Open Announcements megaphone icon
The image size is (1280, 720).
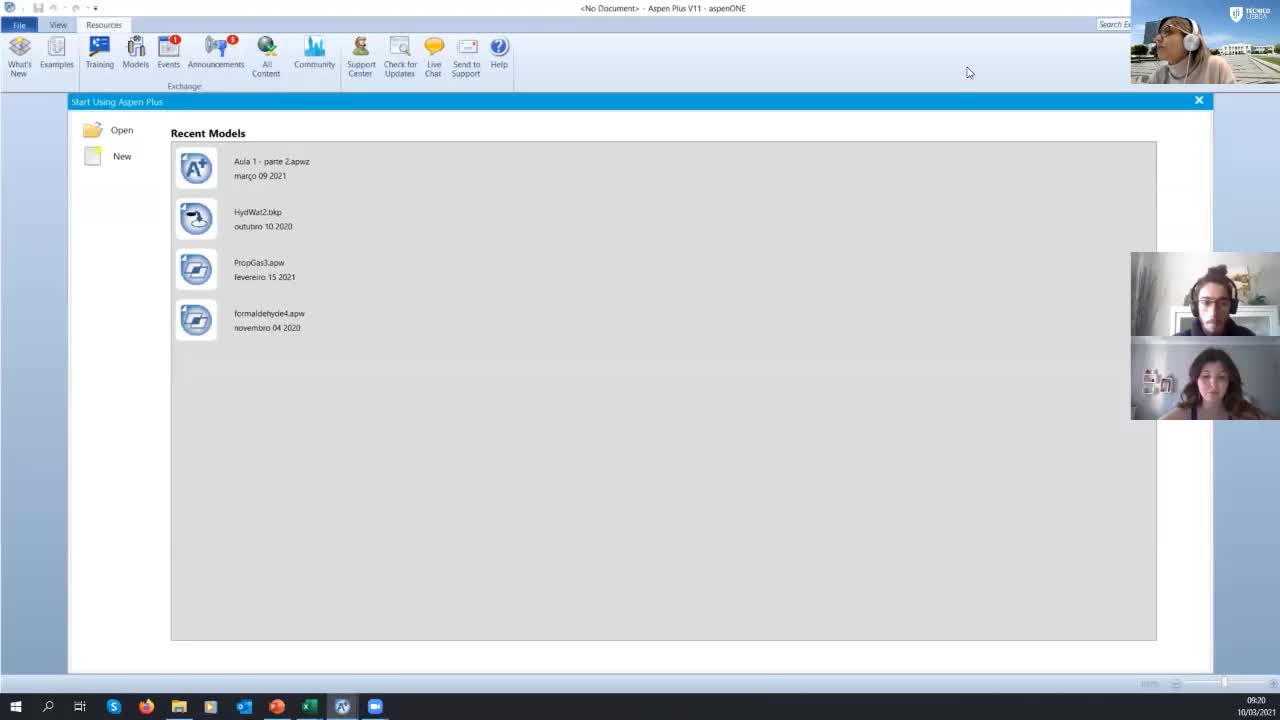[216, 53]
